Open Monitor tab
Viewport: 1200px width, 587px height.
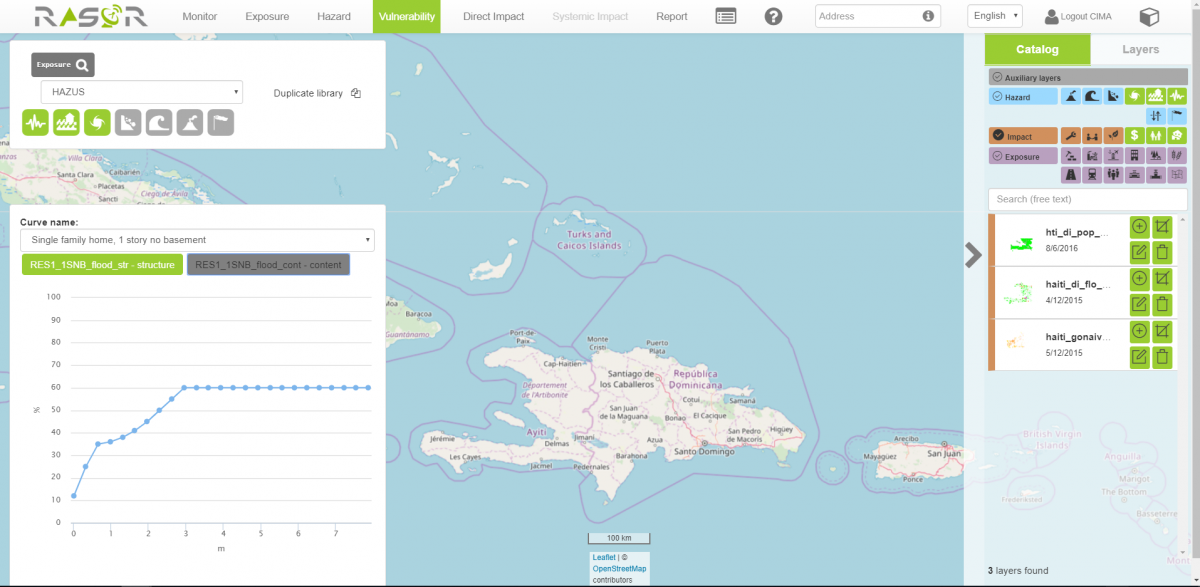click(x=200, y=16)
